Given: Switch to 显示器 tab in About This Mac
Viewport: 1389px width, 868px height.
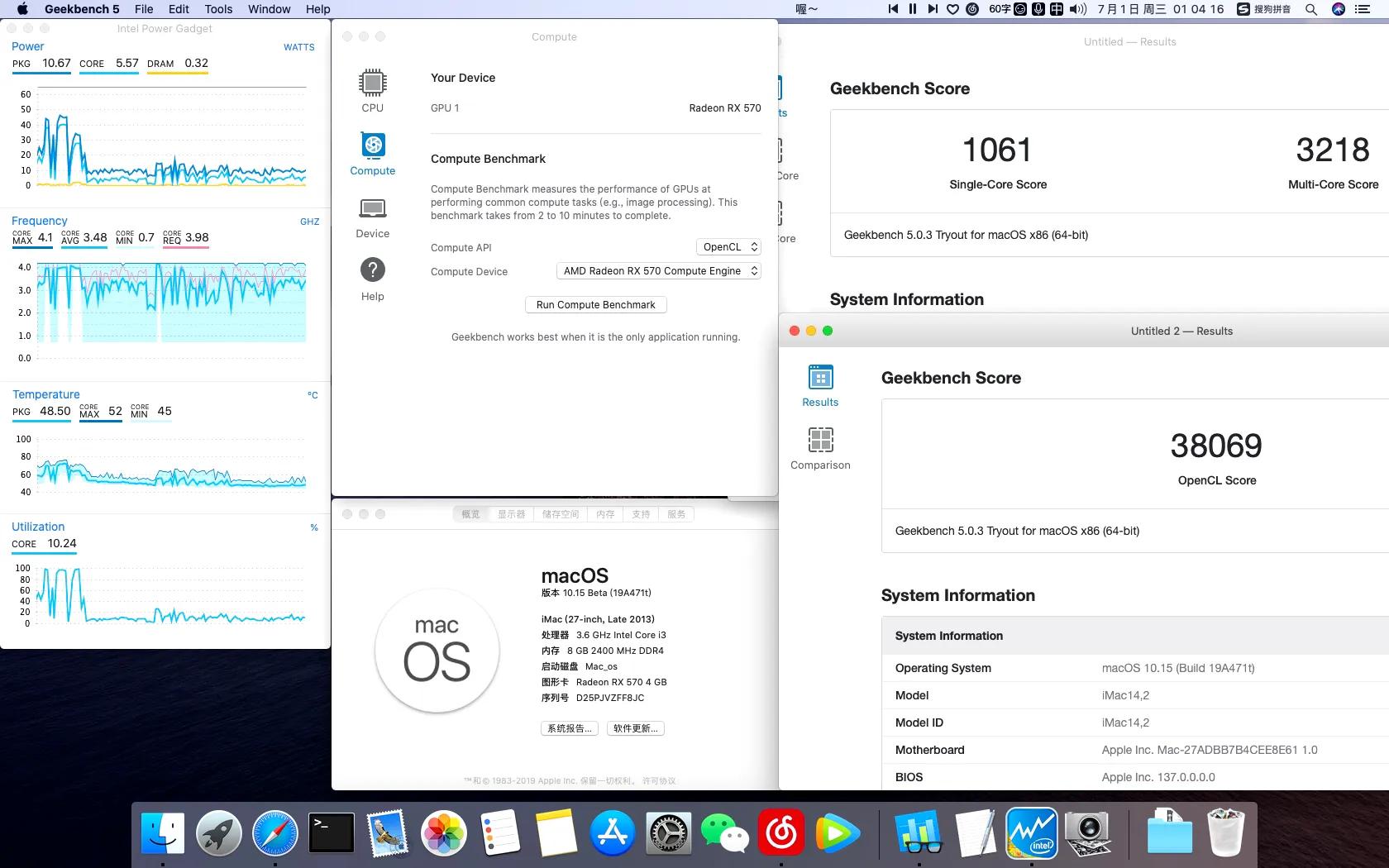Looking at the screenshot, I should (x=511, y=514).
